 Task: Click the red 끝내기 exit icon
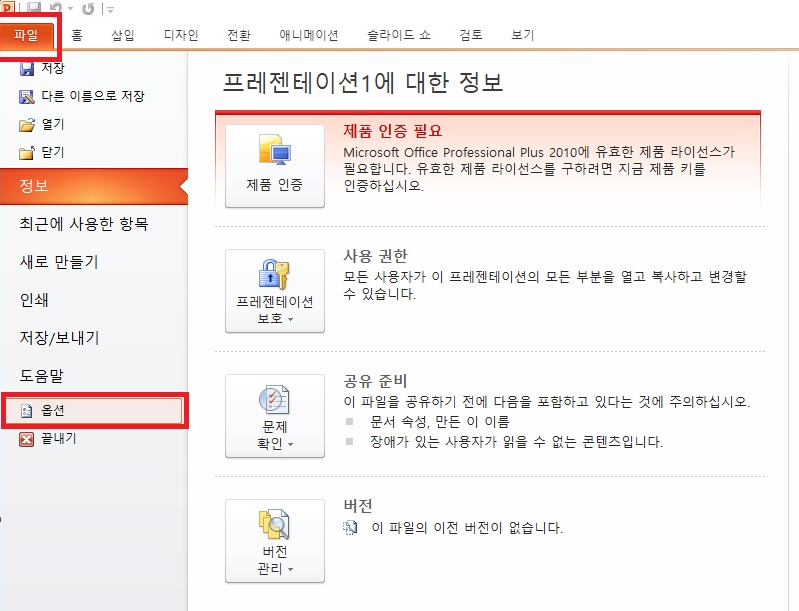coord(26,439)
